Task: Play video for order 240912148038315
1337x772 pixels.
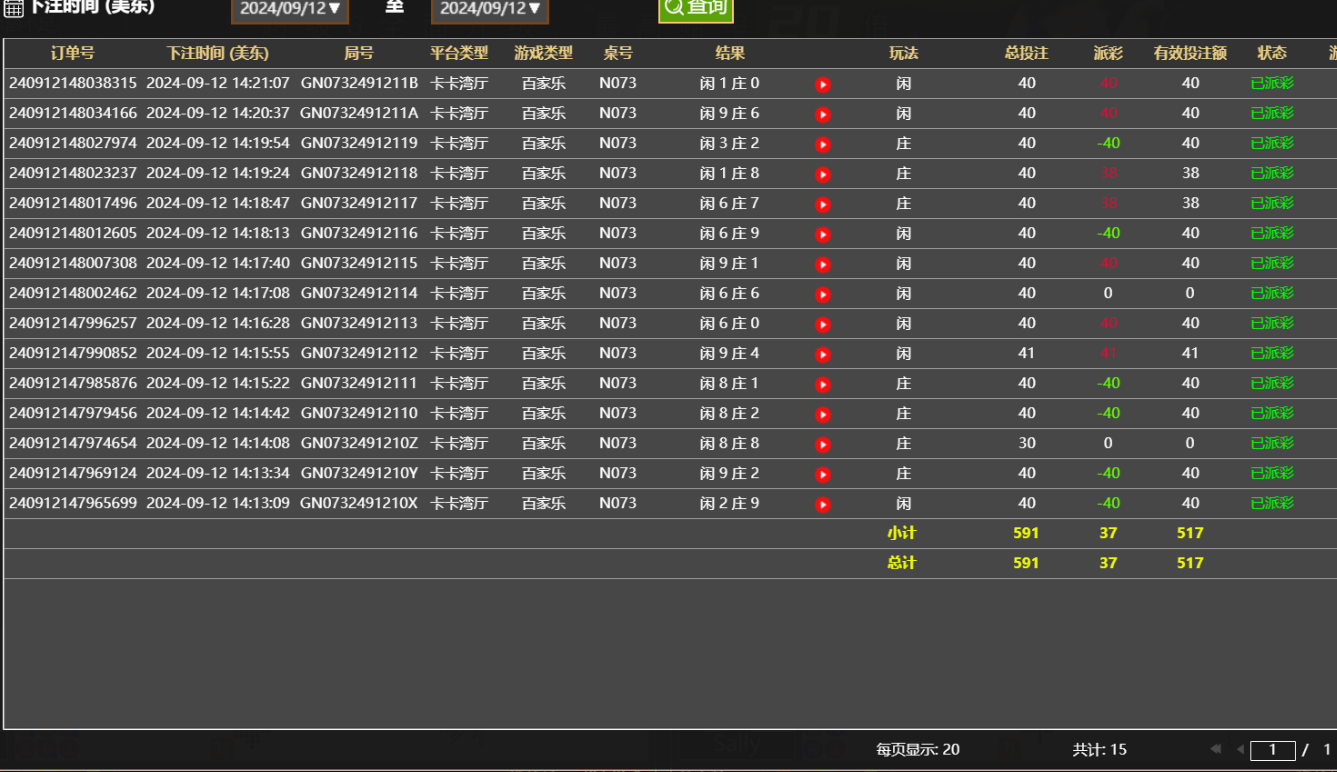Action: [823, 85]
